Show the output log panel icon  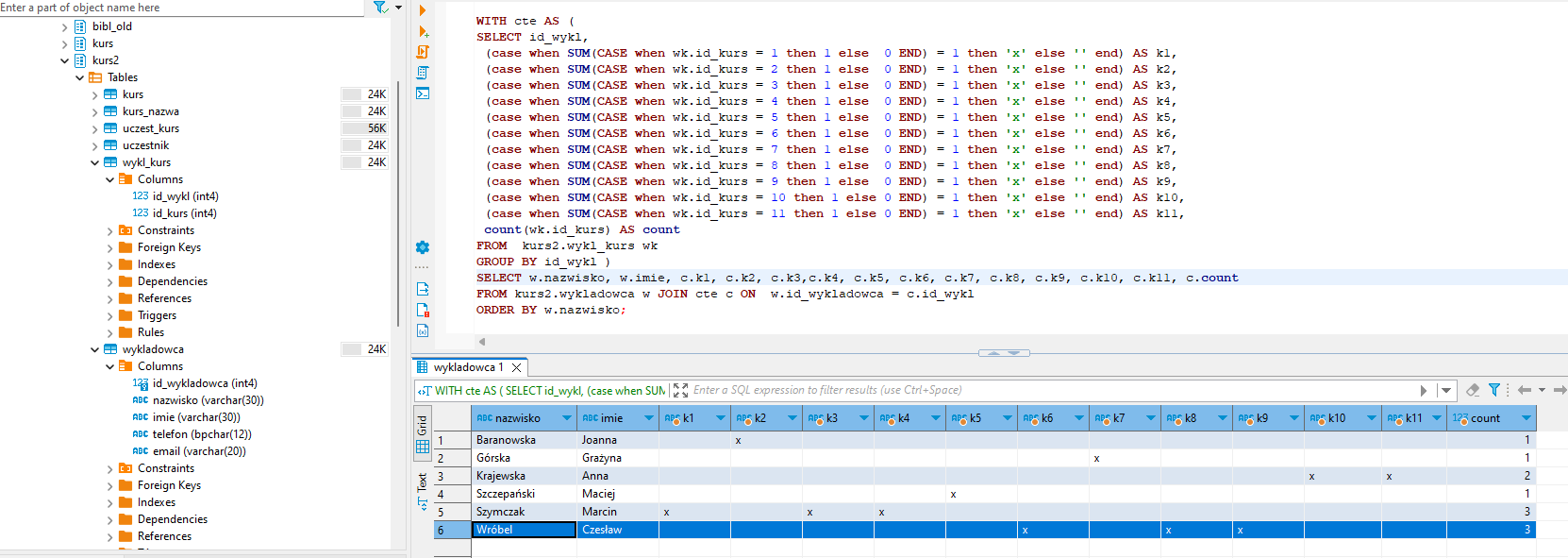tap(423, 289)
